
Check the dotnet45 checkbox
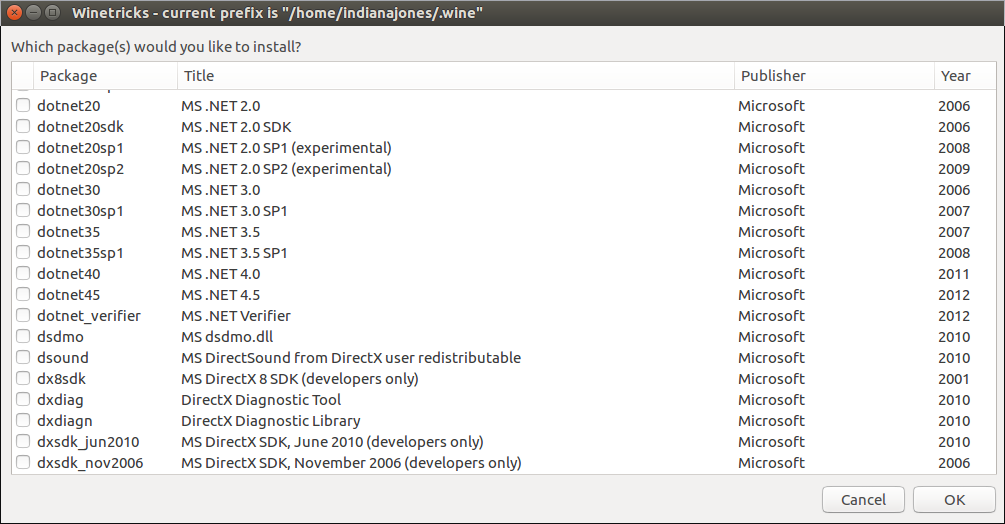[x=23, y=295]
